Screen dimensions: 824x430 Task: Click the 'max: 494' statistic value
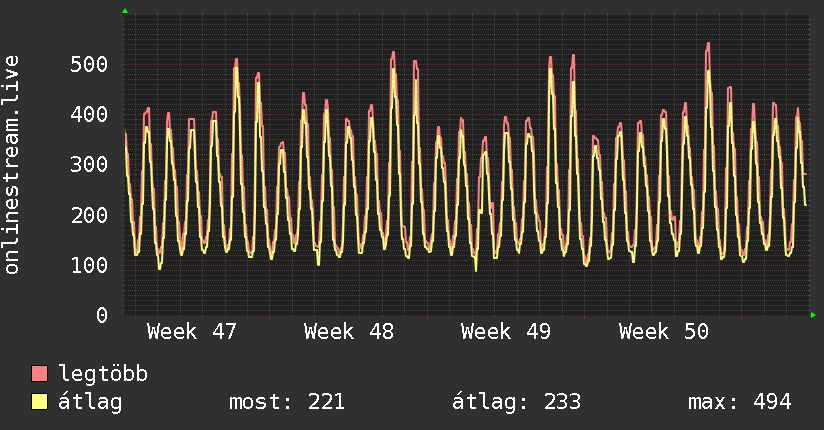tap(740, 402)
